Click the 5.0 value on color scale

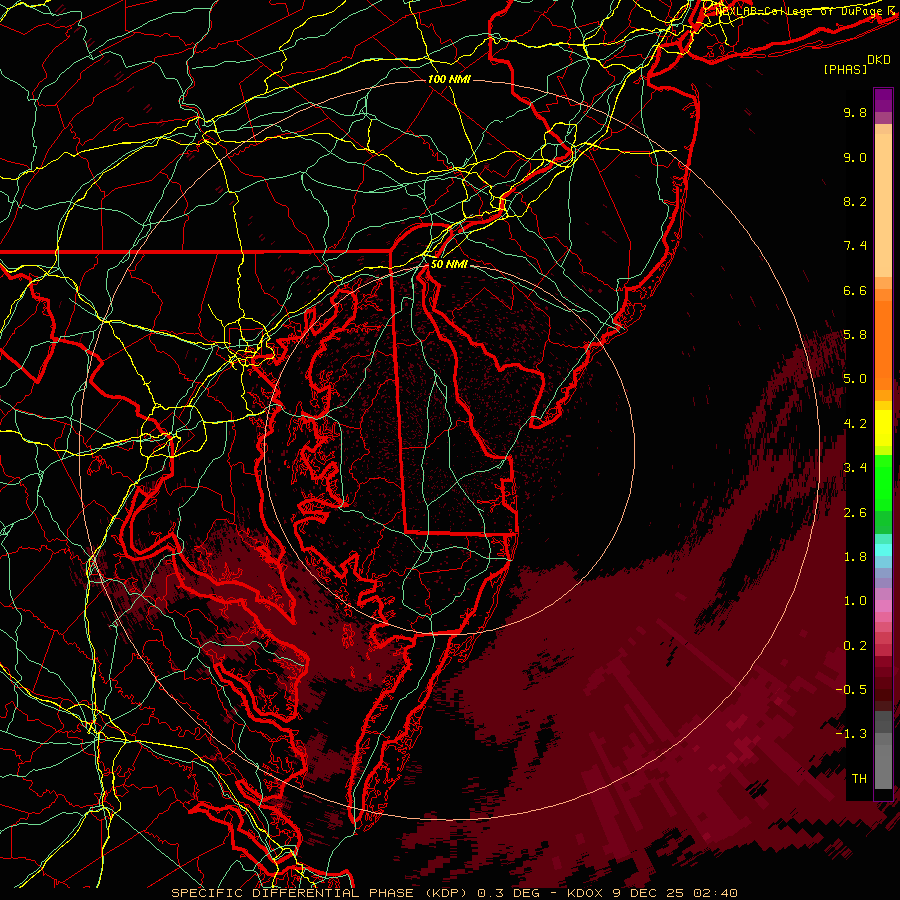tap(855, 379)
